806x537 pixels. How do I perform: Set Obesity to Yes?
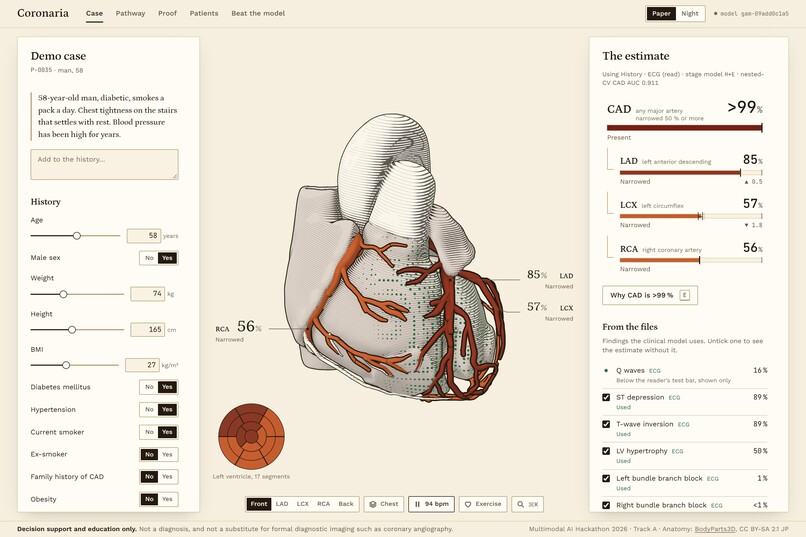tap(167, 499)
